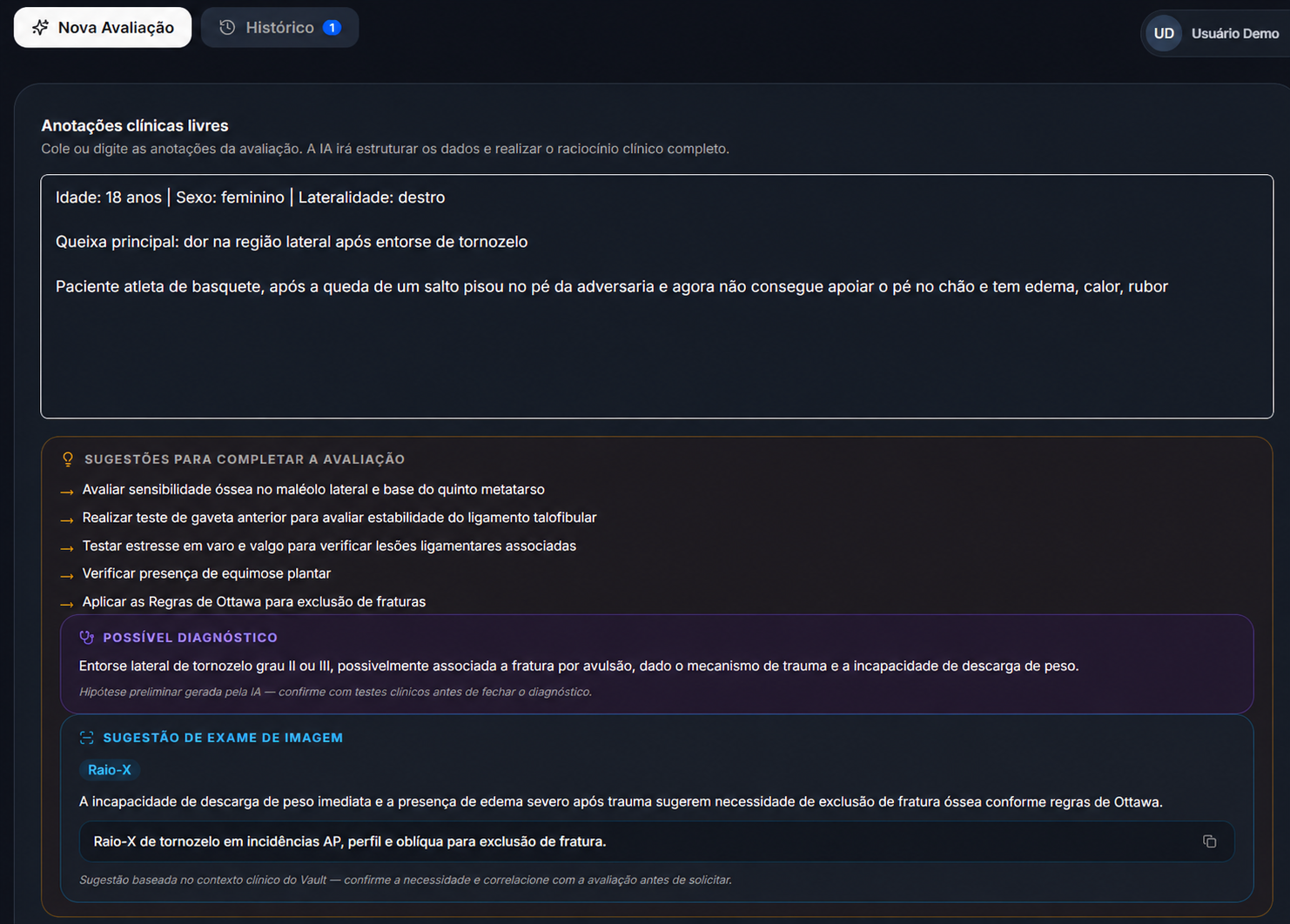Open the Nova Avaliação tab
The width and height of the screenshot is (1290, 924).
pyautogui.click(x=103, y=28)
